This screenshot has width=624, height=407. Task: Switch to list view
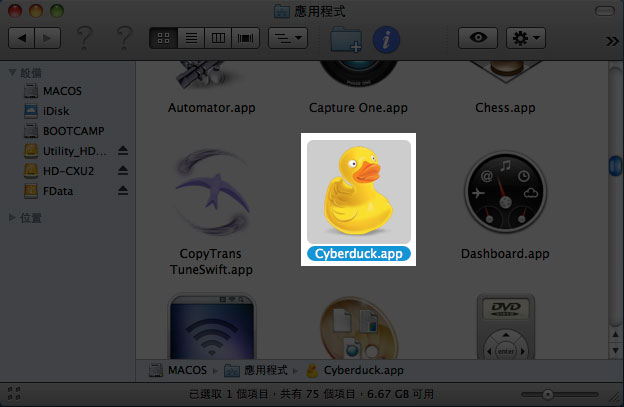point(191,38)
